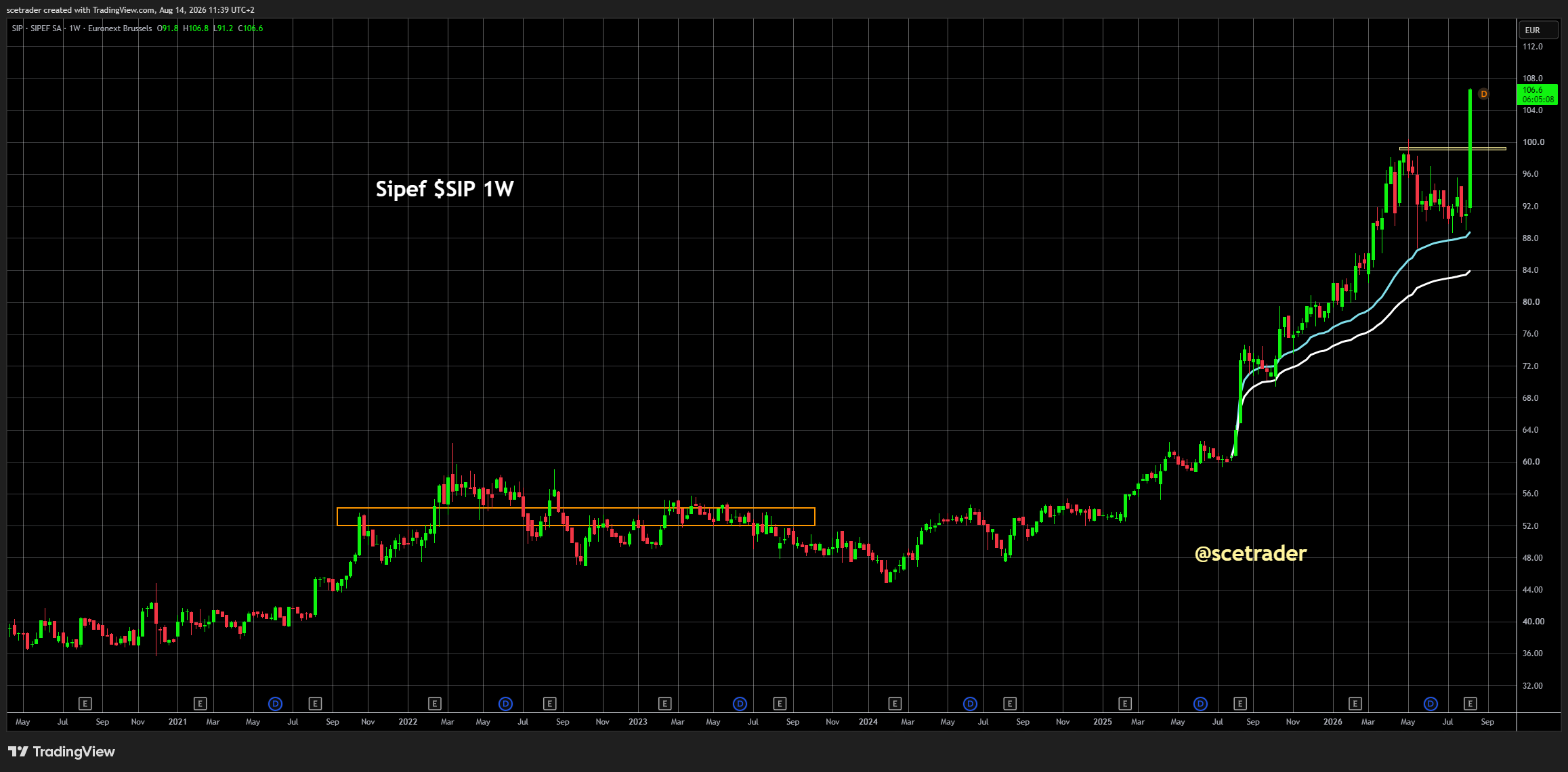
Task: Click the close value C106.6
Action: pos(251,28)
